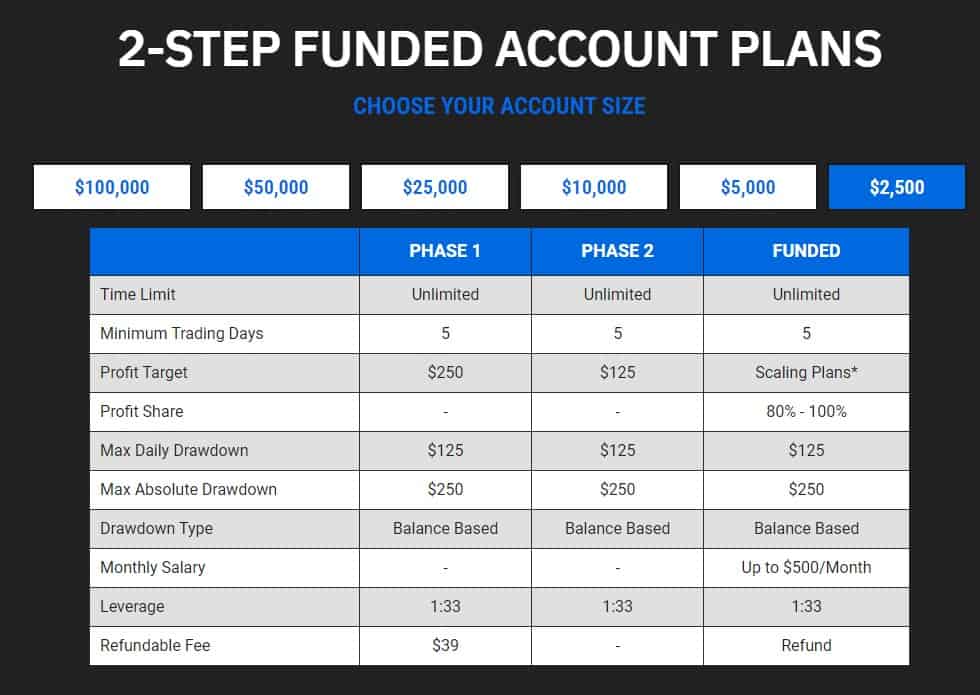This screenshot has height=695, width=980.
Task: Click the $39 refundable fee value
Action: pyautogui.click(x=445, y=645)
